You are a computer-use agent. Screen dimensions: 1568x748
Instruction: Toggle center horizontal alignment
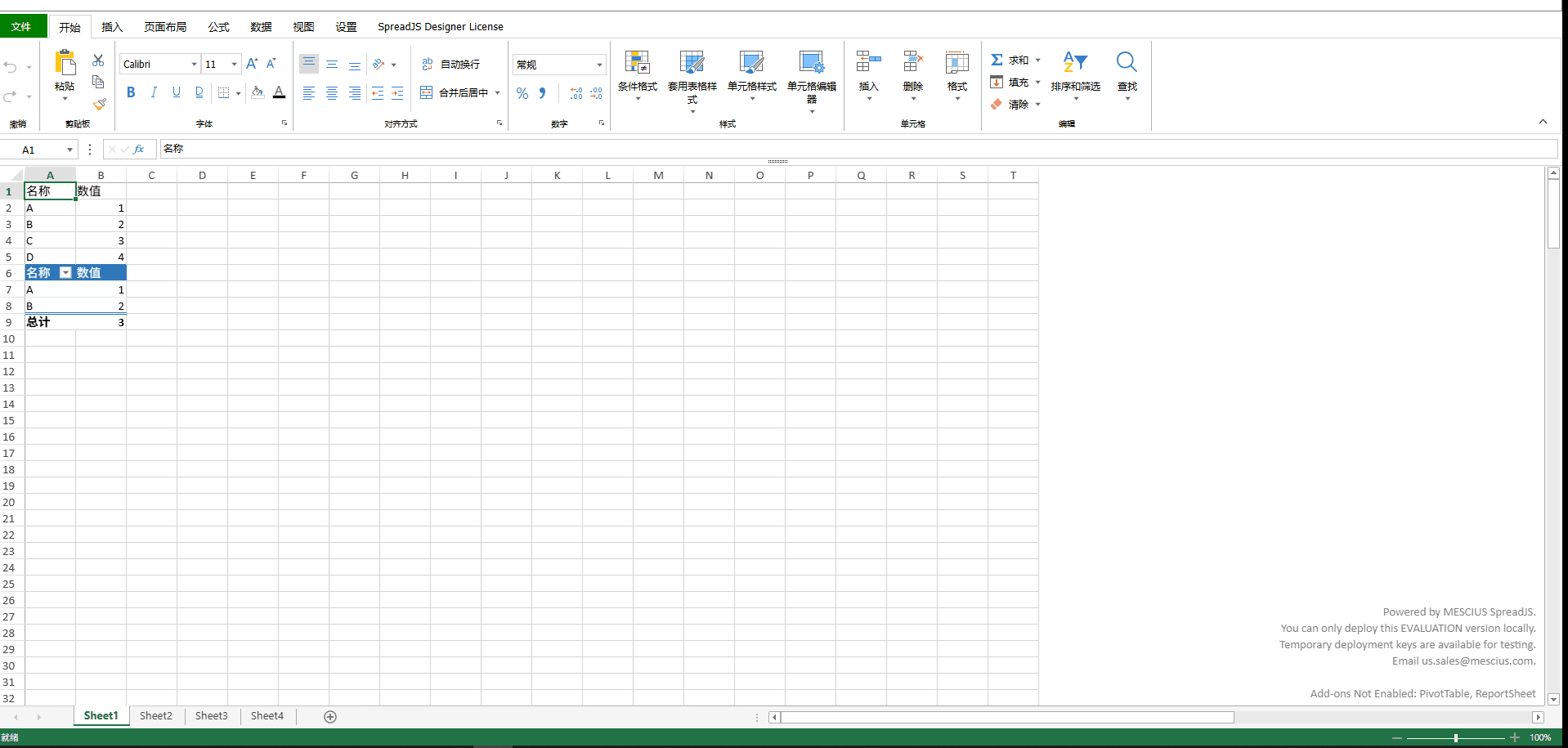click(332, 93)
